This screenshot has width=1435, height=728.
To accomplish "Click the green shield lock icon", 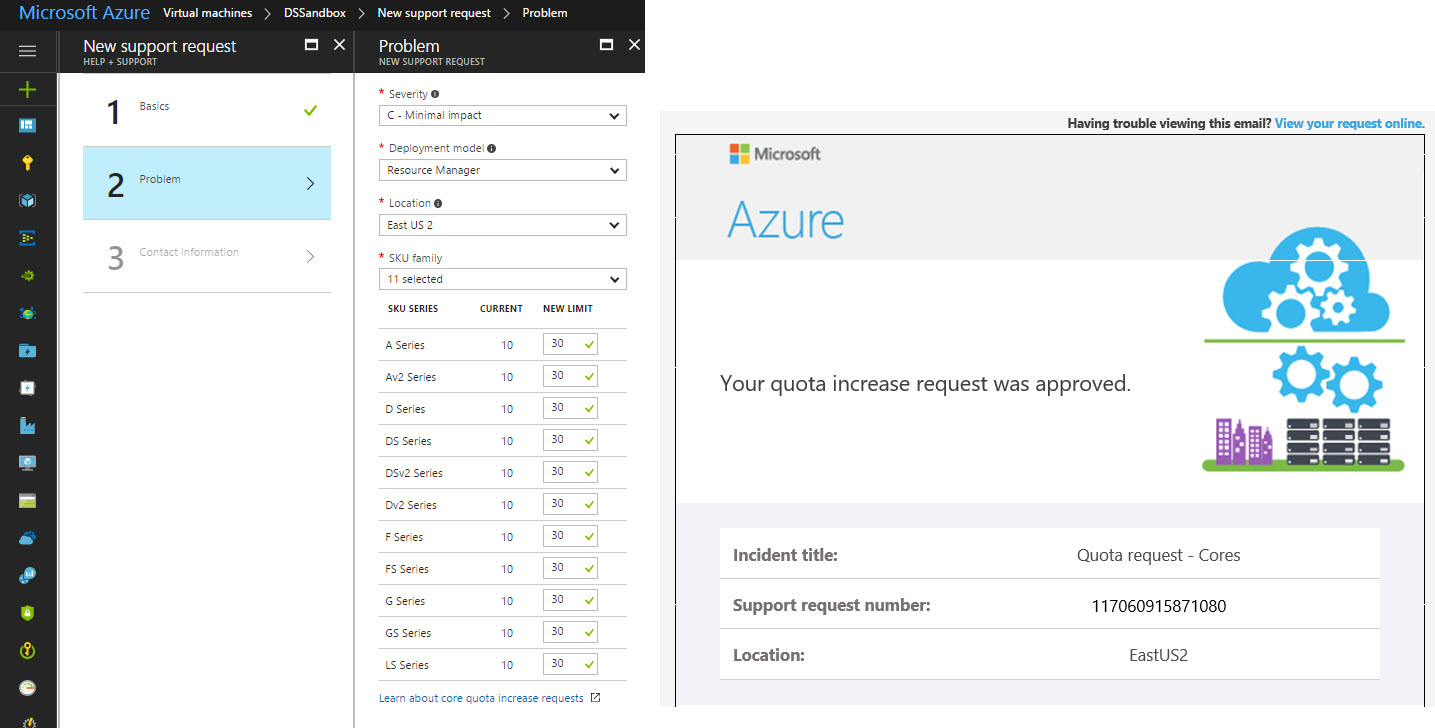I will 27,612.
